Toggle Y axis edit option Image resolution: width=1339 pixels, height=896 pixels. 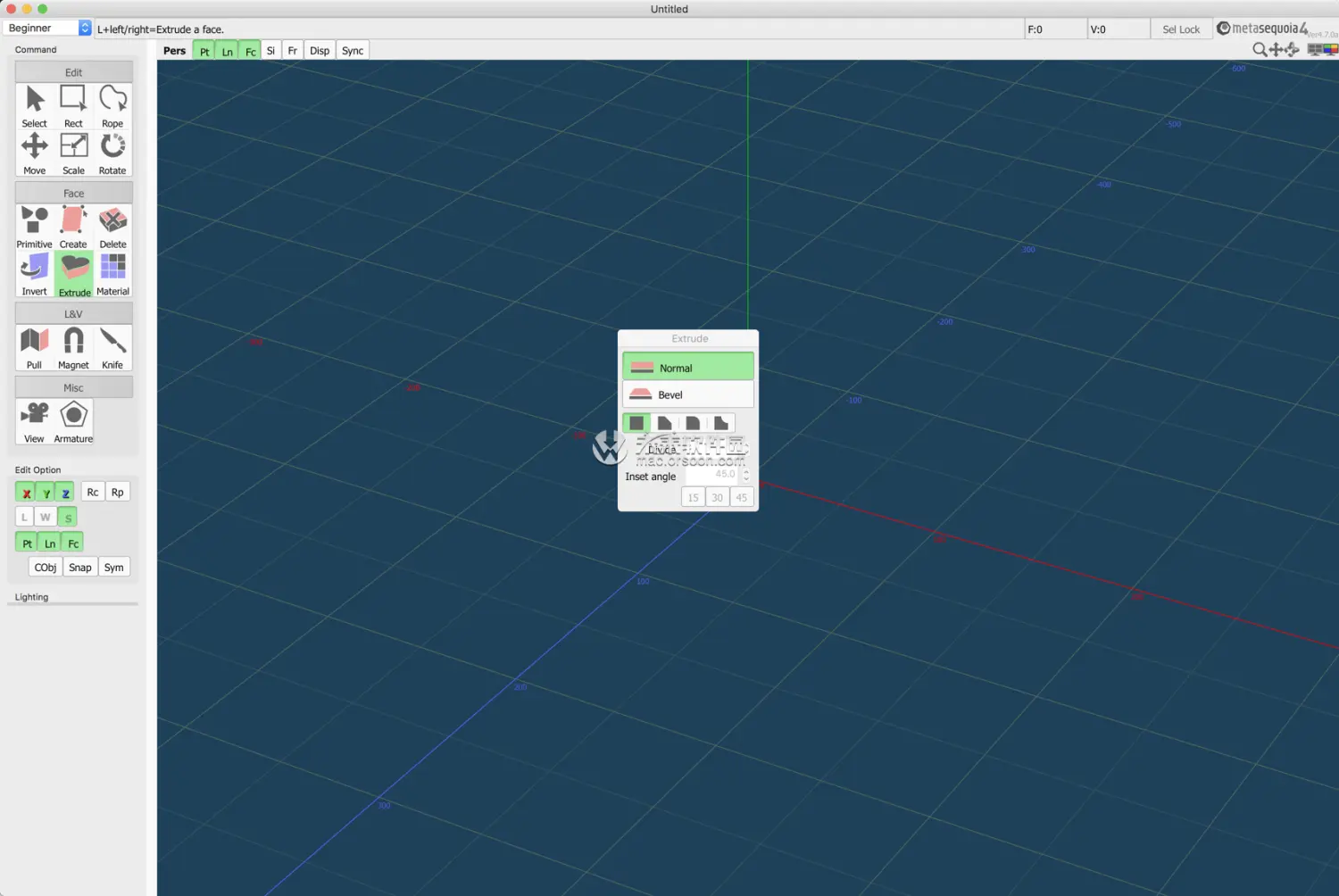pyautogui.click(x=46, y=493)
